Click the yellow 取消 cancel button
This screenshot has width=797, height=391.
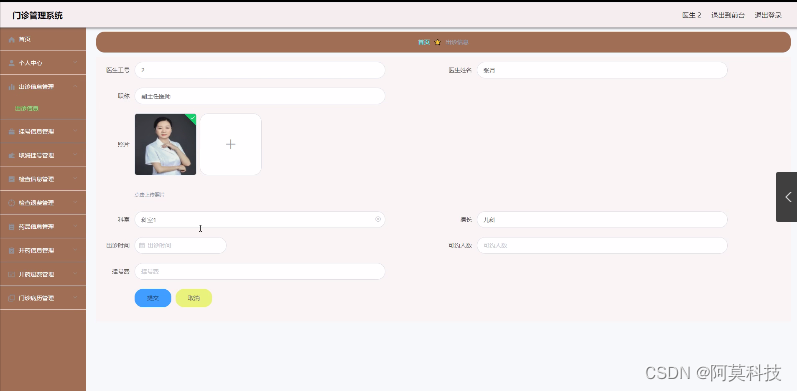click(x=194, y=298)
